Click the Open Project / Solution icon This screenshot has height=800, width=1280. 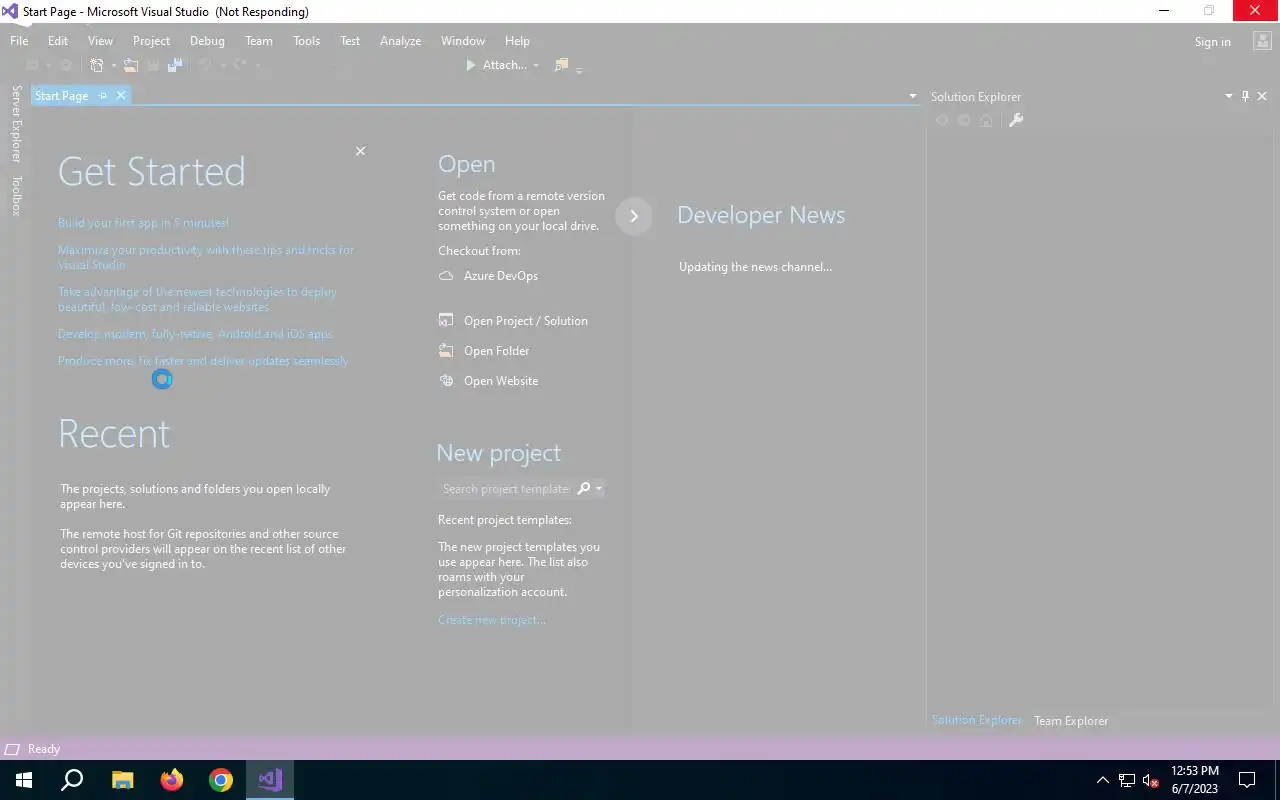tap(446, 321)
